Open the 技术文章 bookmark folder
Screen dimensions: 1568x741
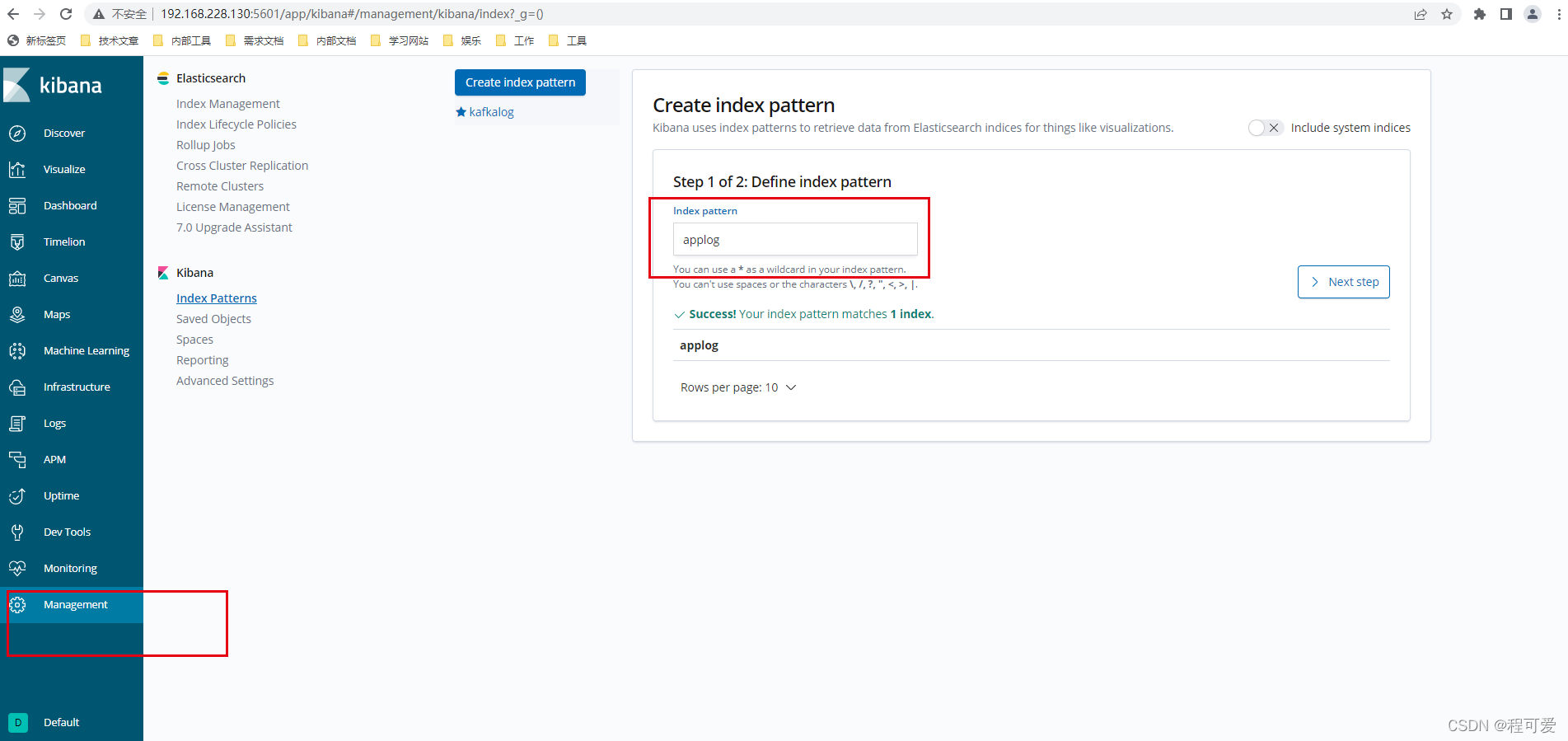110,41
